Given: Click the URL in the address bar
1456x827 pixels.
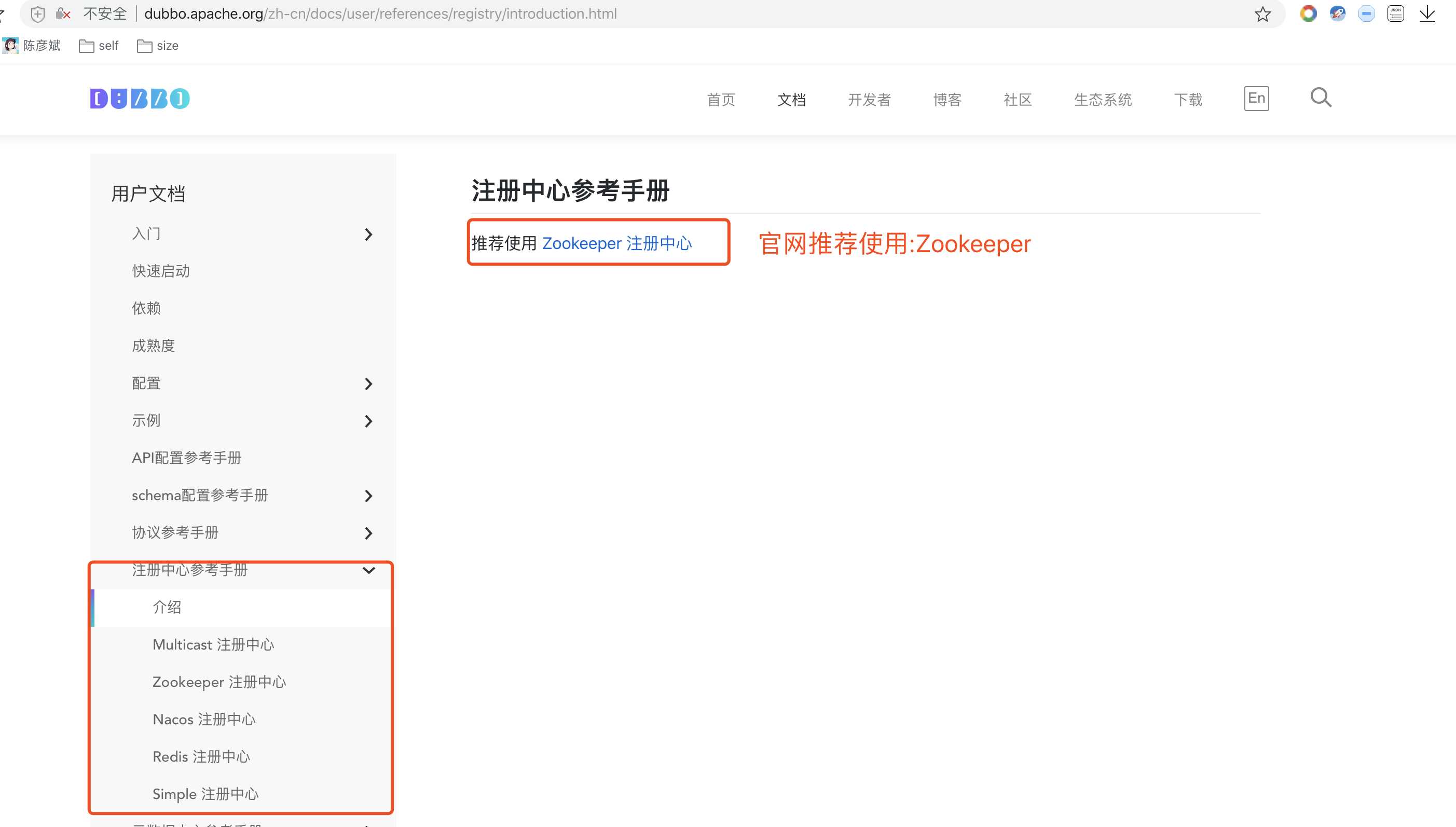Looking at the screenshot, I should (380, 13).
